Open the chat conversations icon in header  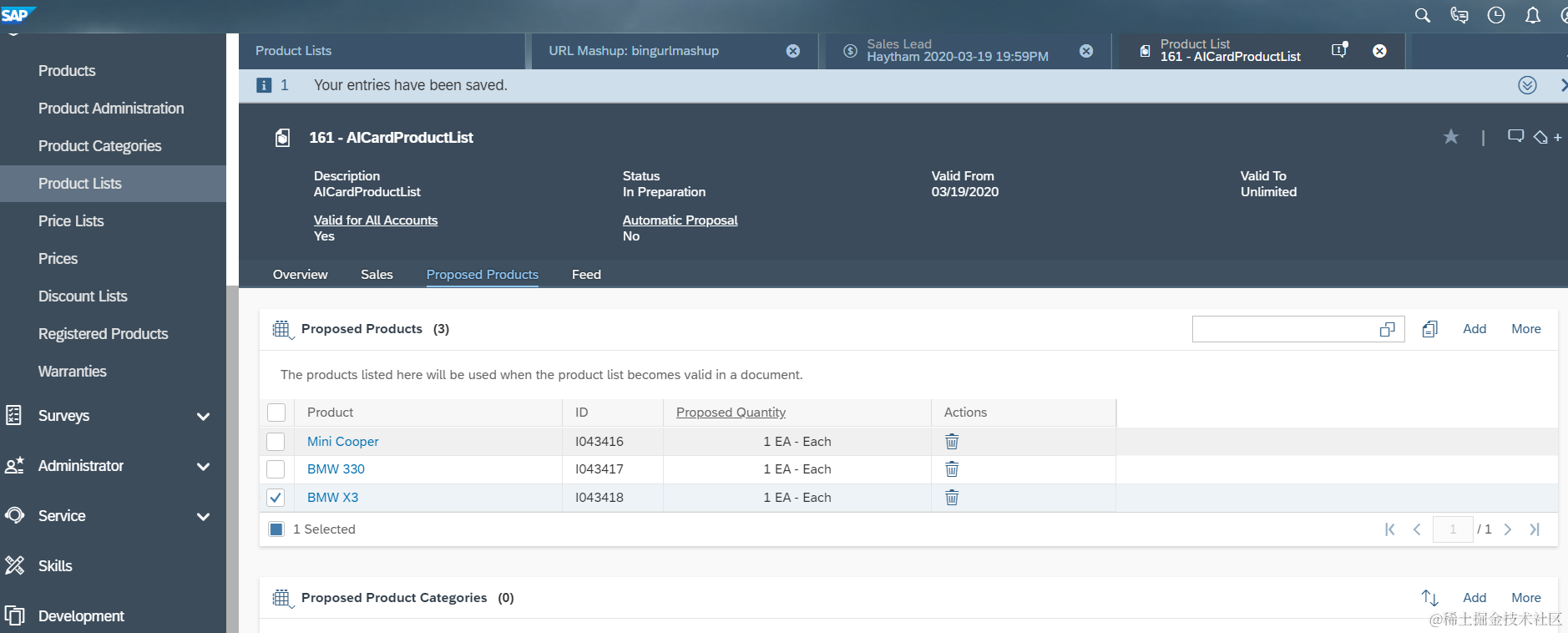tap(1459, 15)
